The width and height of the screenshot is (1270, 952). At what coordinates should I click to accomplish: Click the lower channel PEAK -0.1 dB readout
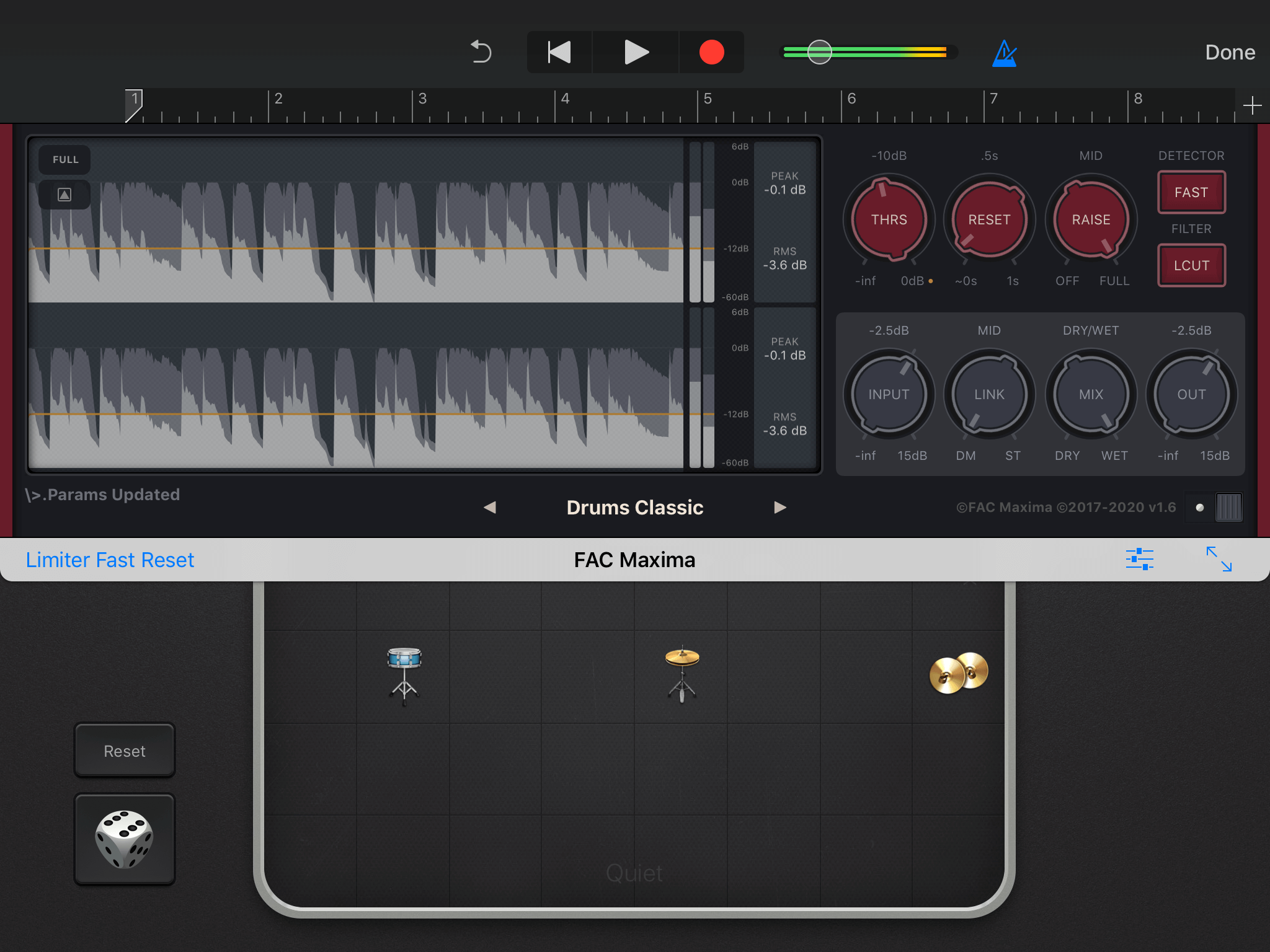tap(784, 349)
